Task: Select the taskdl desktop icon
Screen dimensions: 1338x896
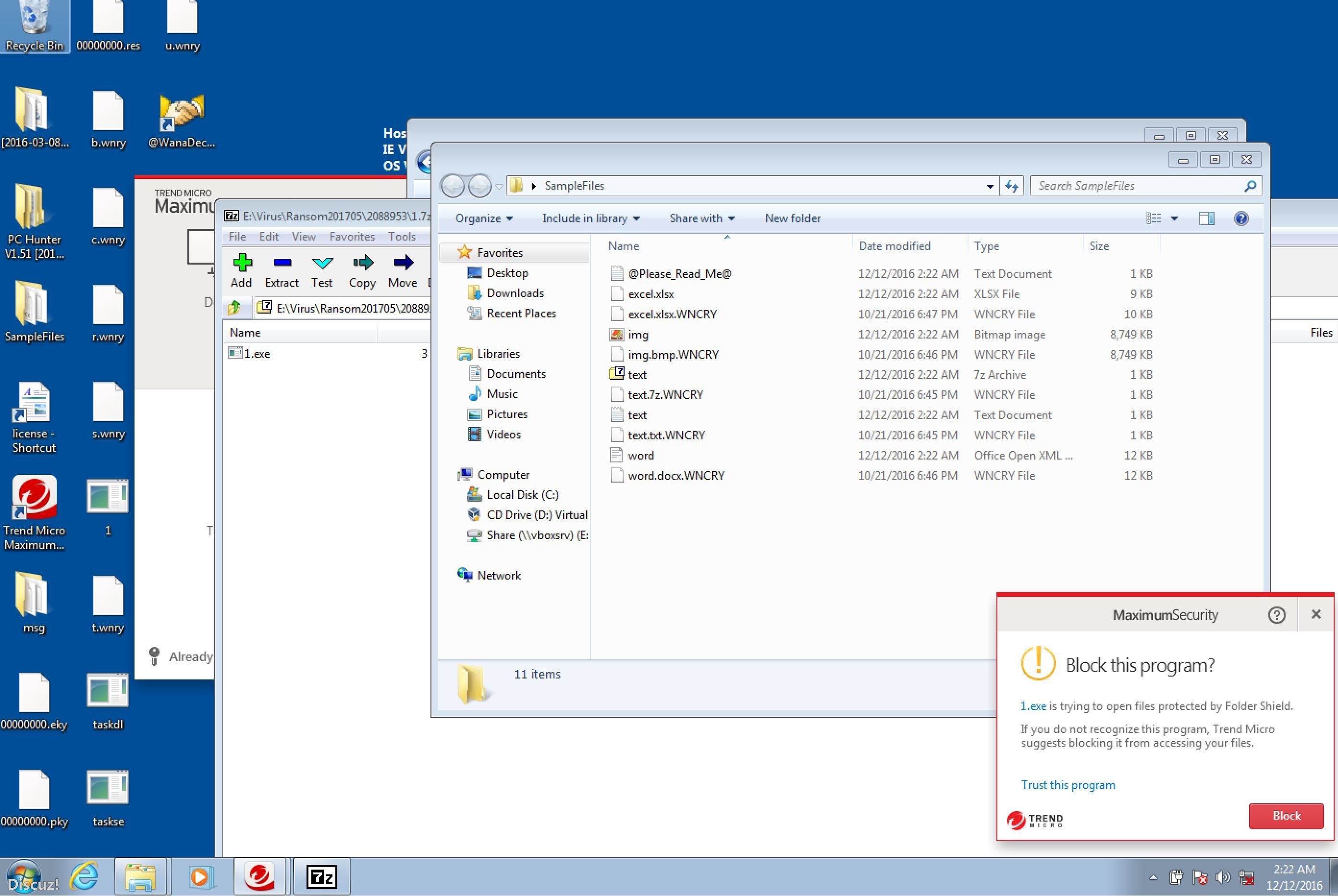Action: click(108, 701)
